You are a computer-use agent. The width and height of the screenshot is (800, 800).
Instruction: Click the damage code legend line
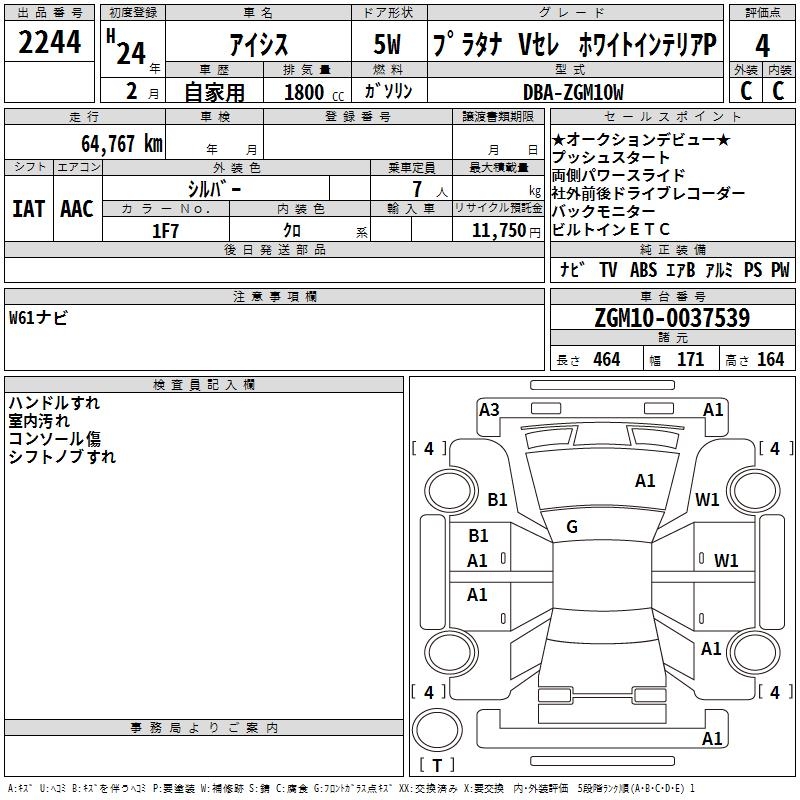(351, 788)
